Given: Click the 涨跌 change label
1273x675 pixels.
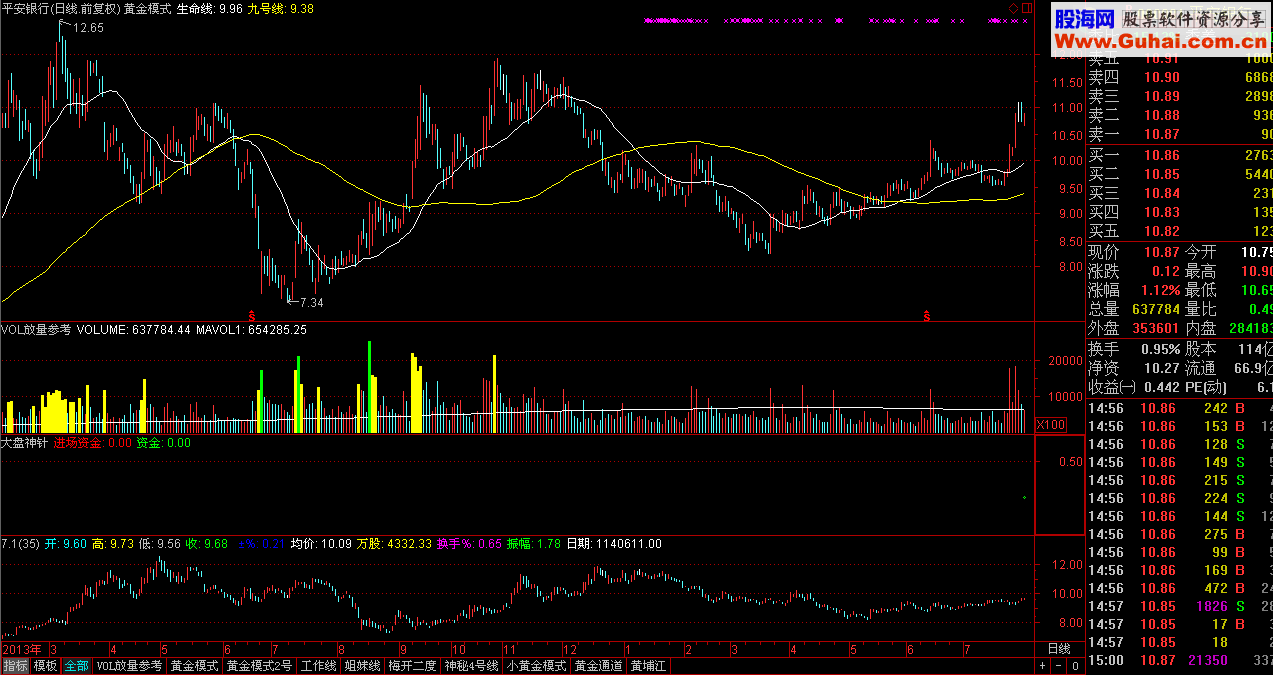Looking at the screenshot, I should [x=1104, y=271].
